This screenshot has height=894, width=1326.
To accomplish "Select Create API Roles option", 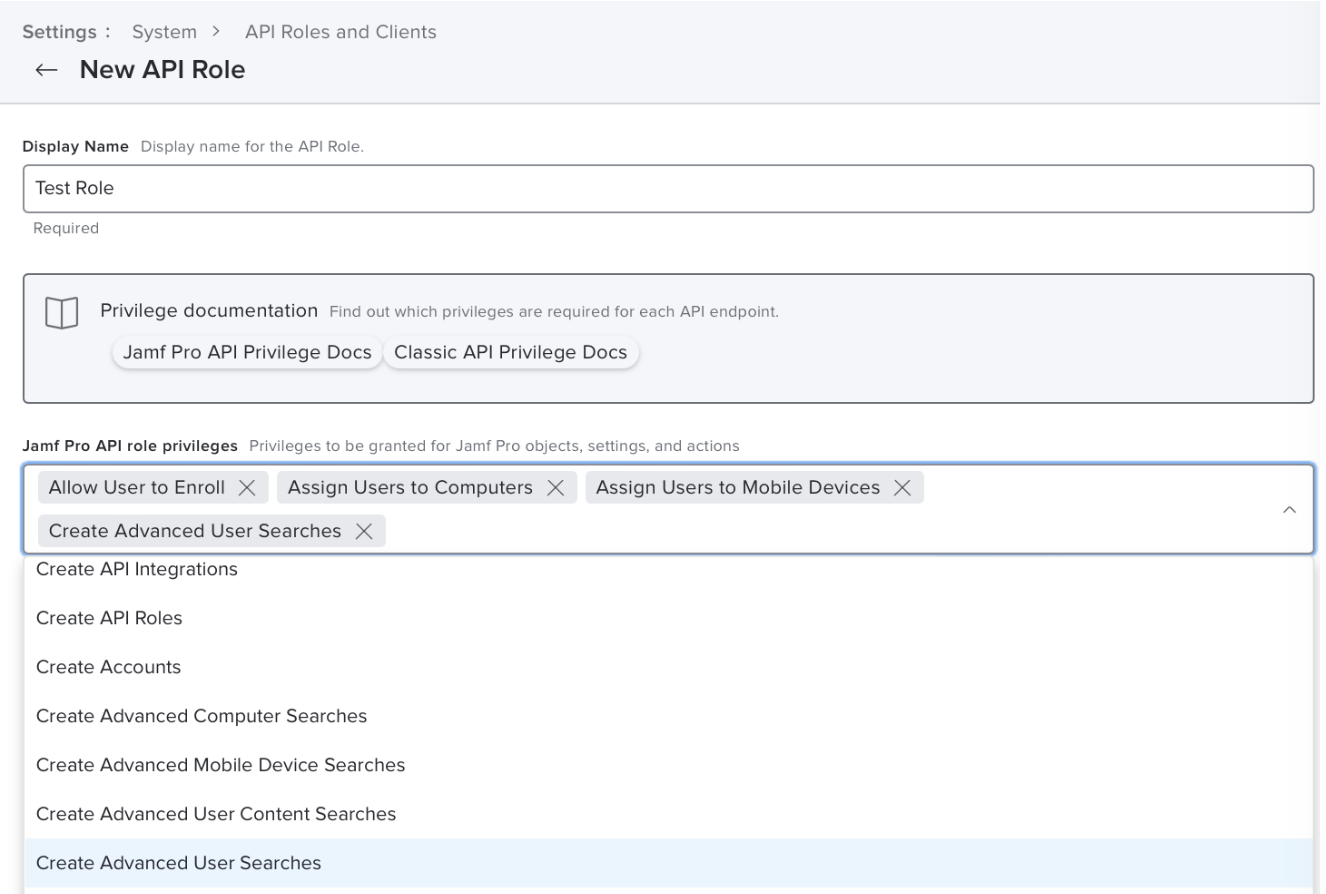I will point(668,618).
